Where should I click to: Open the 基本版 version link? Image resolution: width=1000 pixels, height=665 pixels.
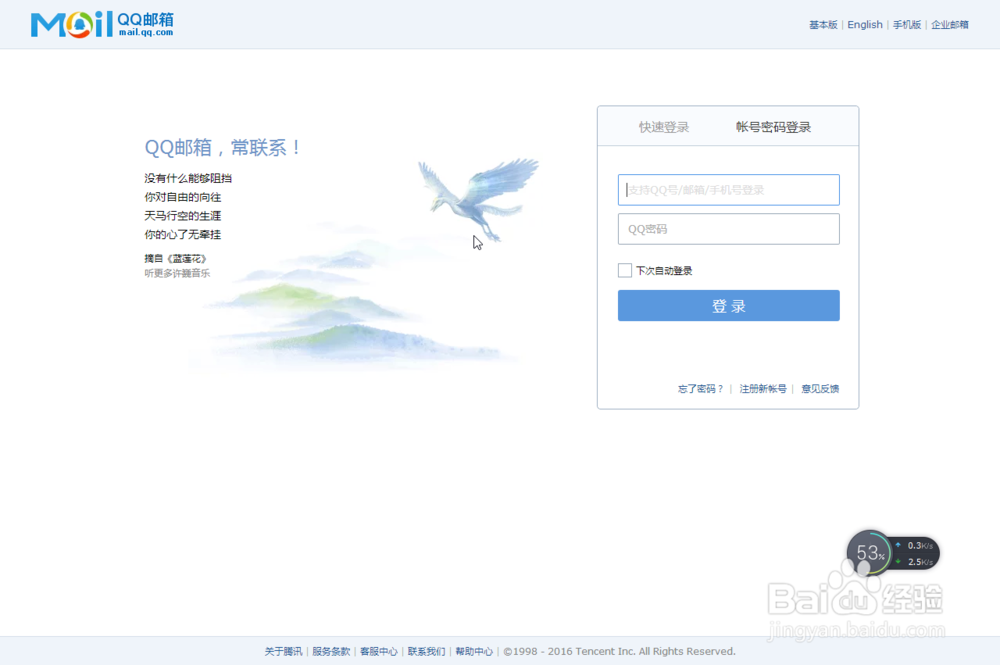[x=823, y=25]
